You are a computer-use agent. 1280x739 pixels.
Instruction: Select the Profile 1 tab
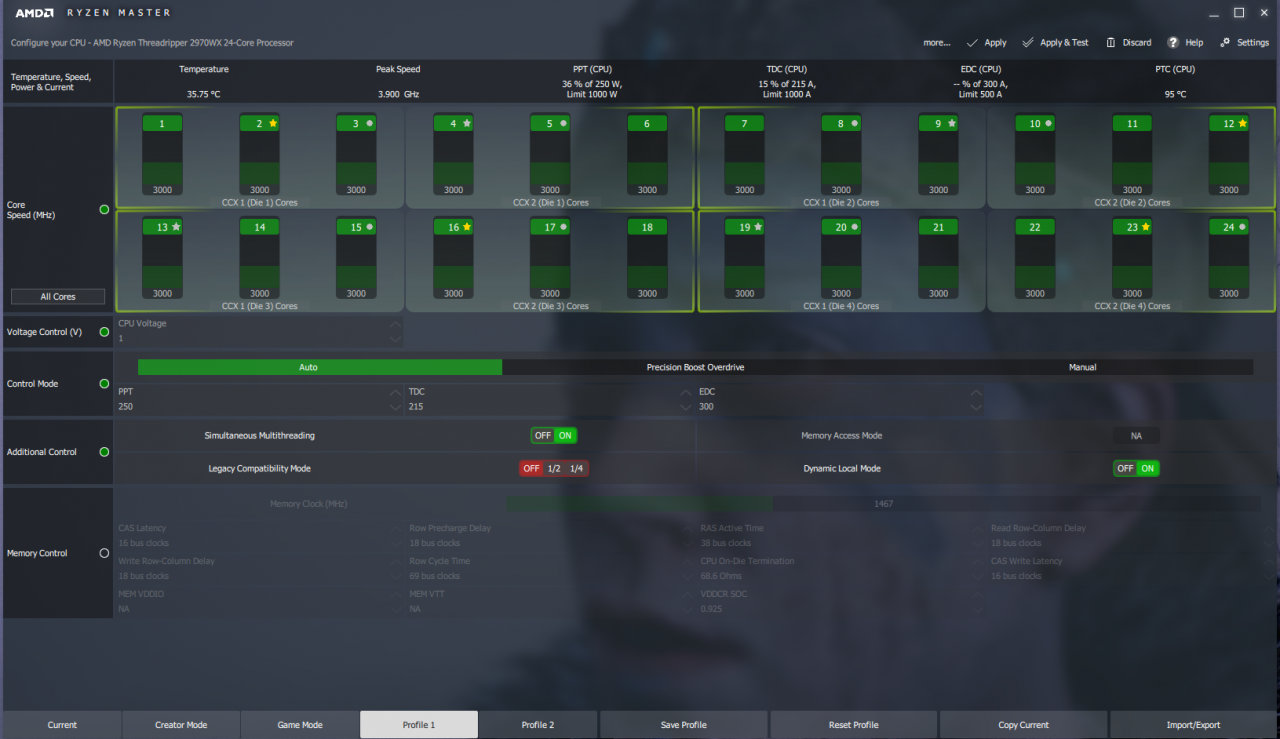419,725
